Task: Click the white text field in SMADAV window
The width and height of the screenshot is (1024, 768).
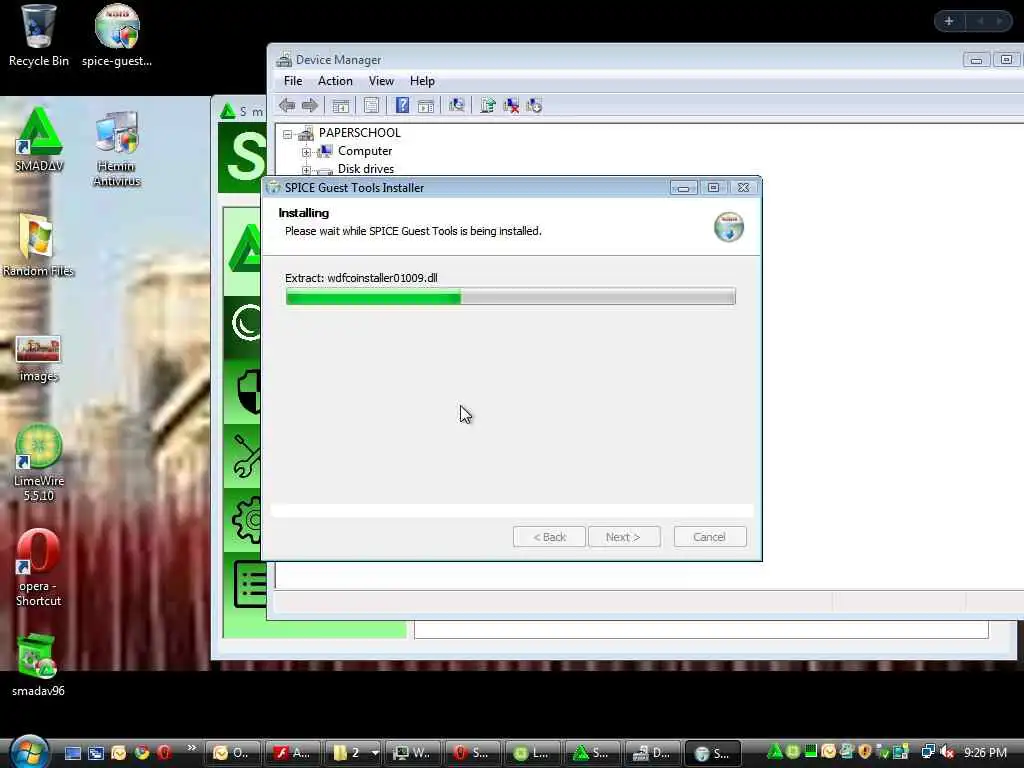Action: click(701, 630)
